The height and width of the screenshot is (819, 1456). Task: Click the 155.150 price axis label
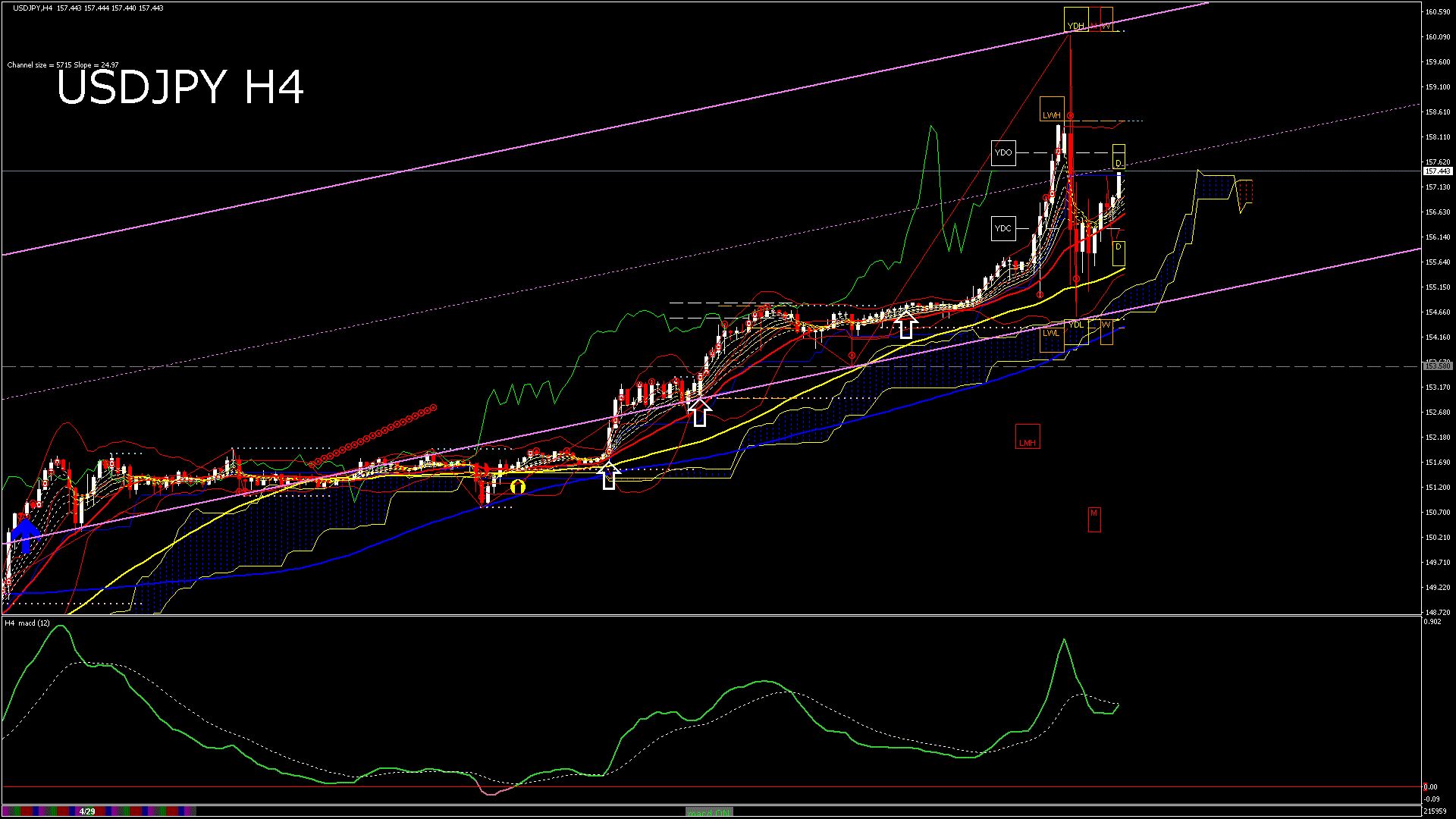[x=1439, y=287]
